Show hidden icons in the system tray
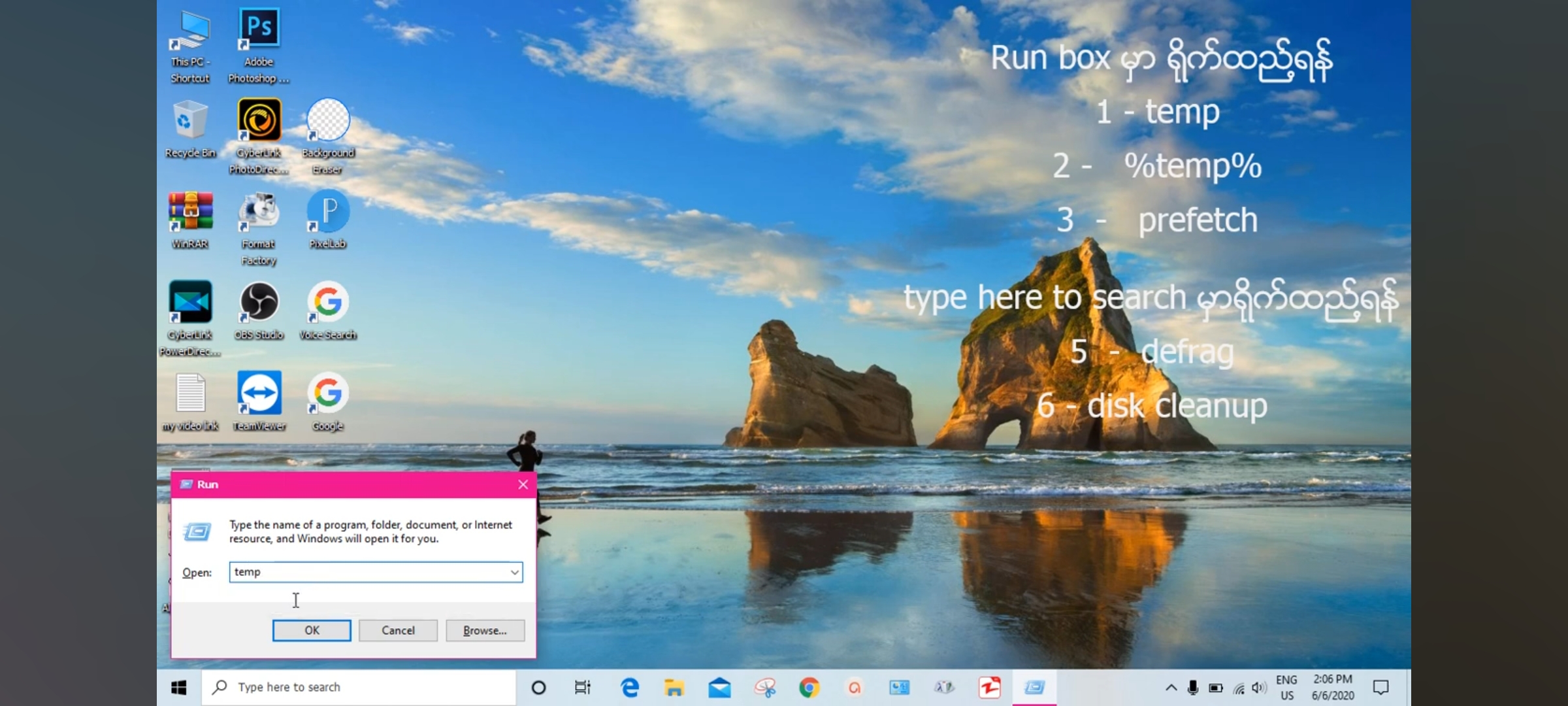The image size is (1568, 706). 1171,688
